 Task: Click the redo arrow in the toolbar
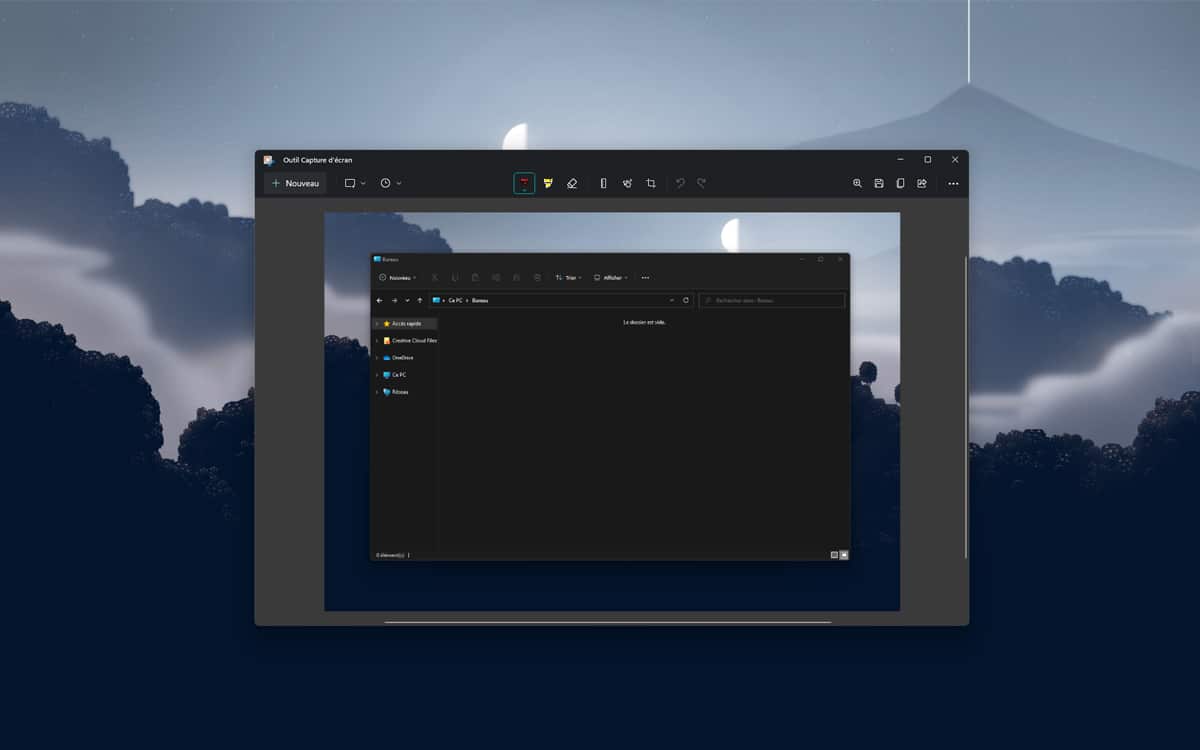click(x=702, y=183)
